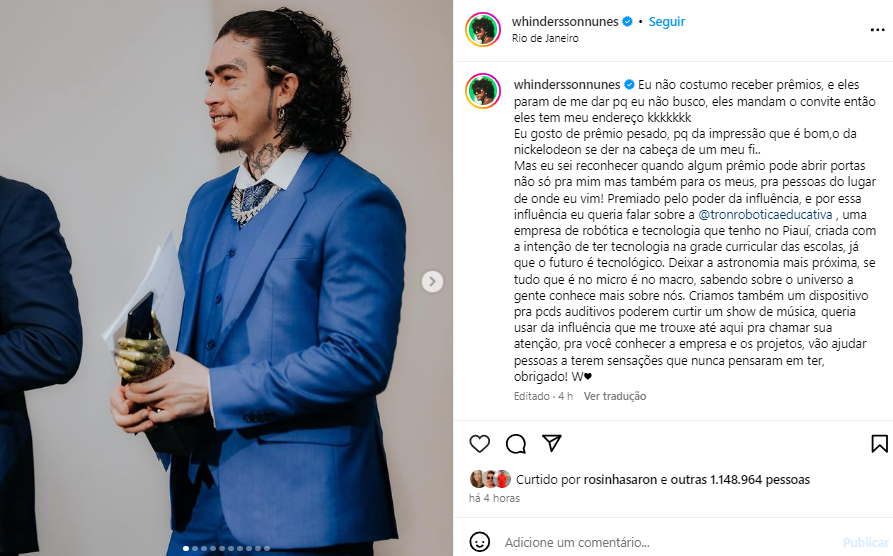Open rosinhasaron's profile from likes

620,480
